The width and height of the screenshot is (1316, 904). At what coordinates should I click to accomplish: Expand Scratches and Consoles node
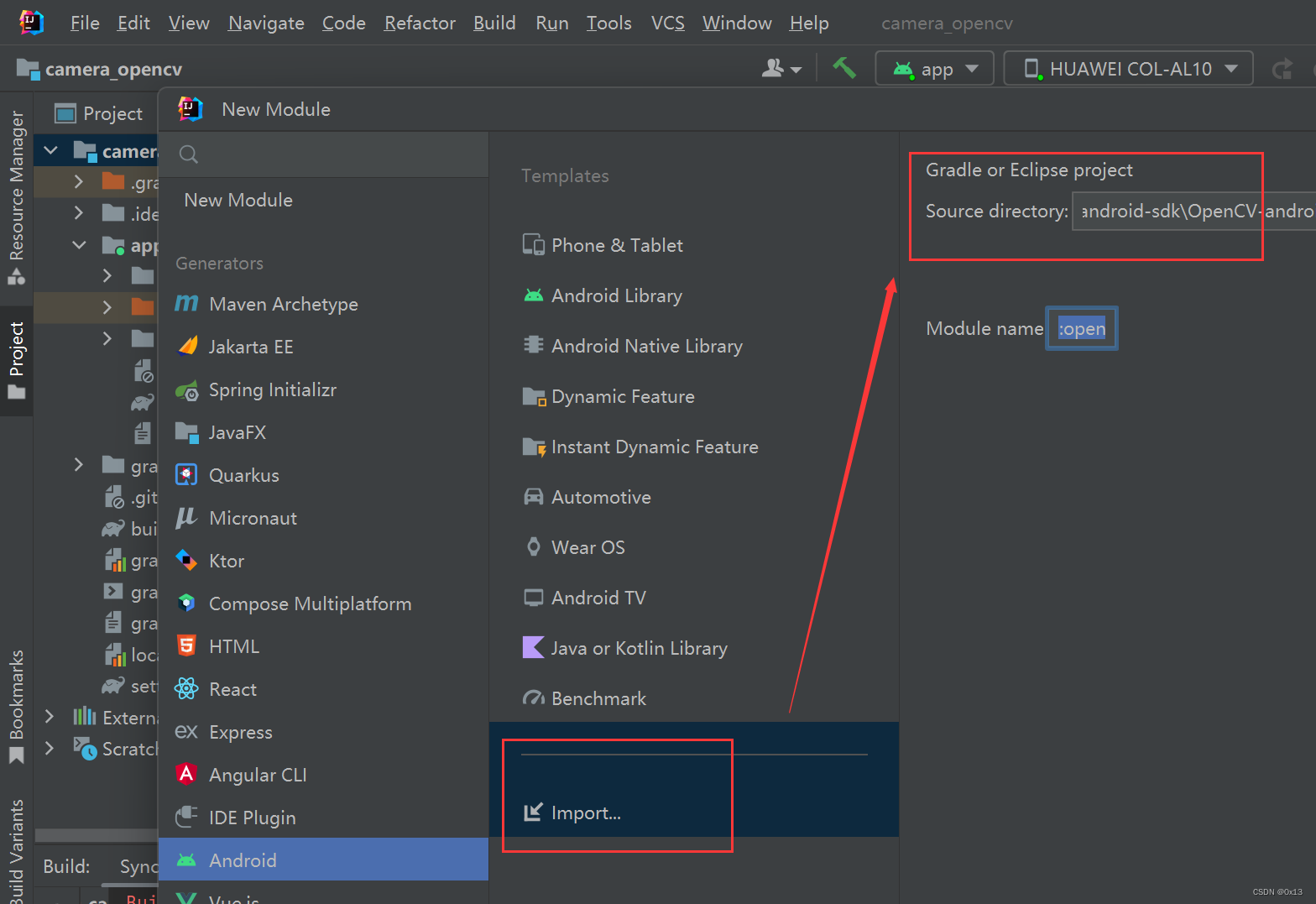coord(50,748)
